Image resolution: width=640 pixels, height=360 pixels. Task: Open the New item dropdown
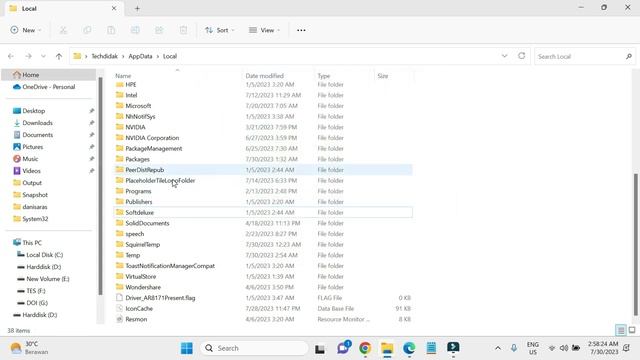pos(26,30)
